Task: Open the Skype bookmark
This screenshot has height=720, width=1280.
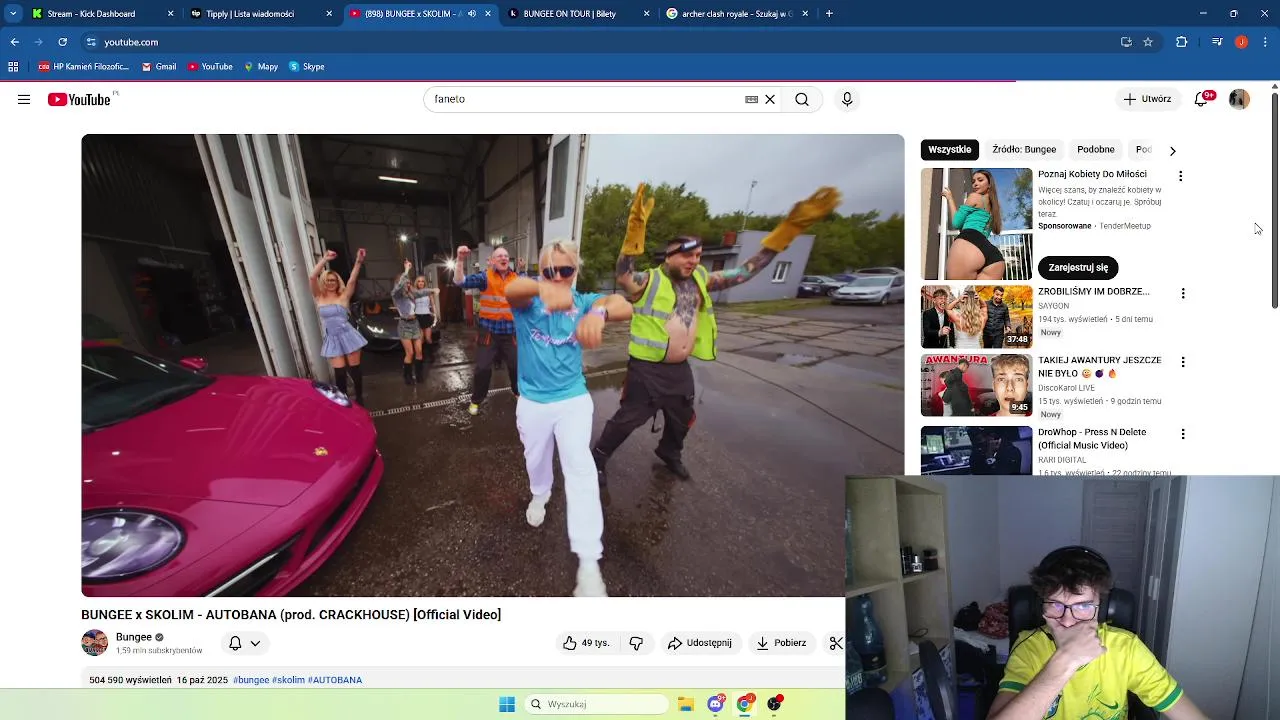Action: point(307,67)
